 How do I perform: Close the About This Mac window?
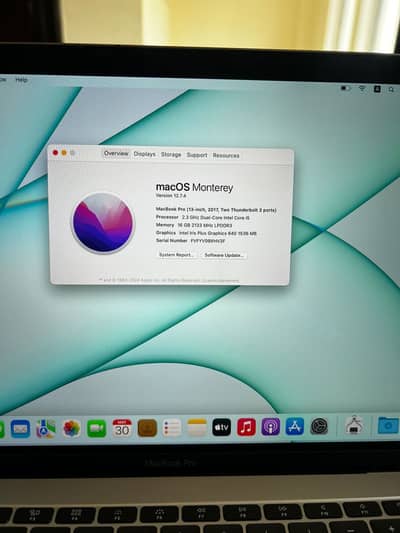[55, 153]
